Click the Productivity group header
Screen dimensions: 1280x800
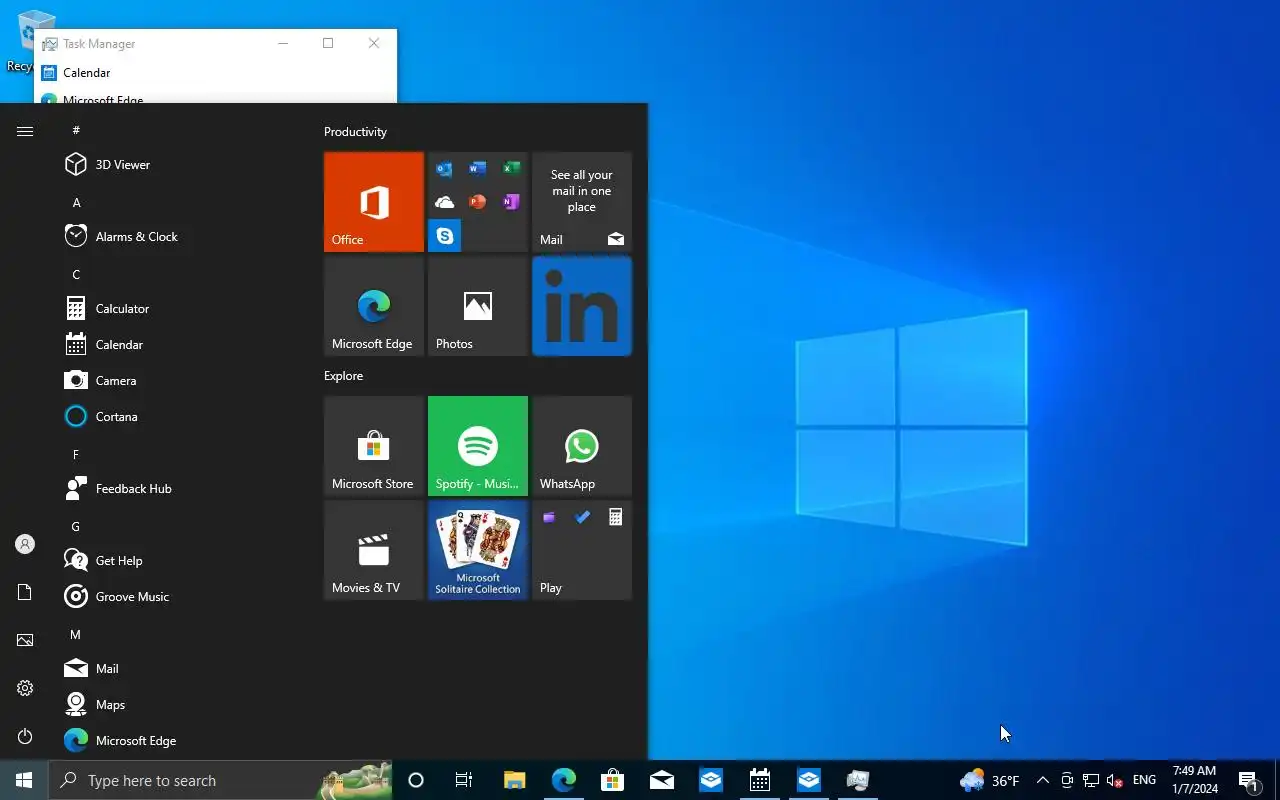tap(355, 131)
